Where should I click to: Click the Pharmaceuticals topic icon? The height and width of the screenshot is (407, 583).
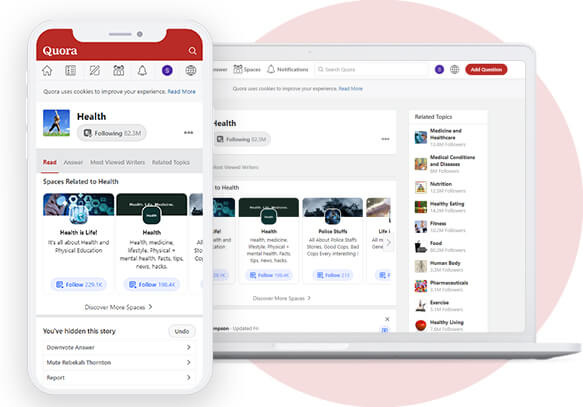[421, 286]
